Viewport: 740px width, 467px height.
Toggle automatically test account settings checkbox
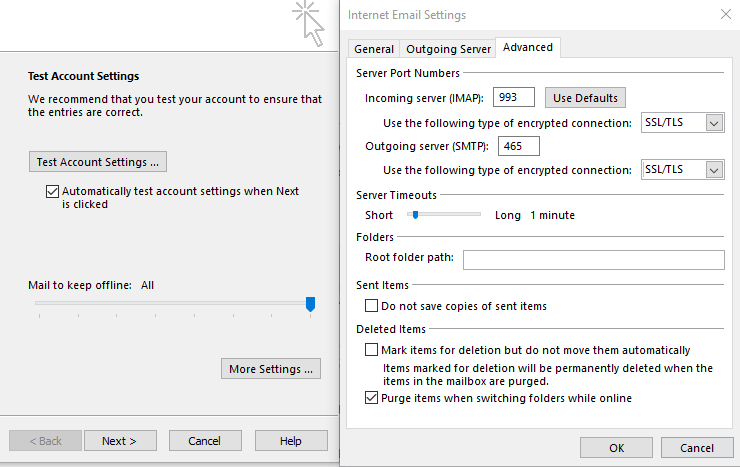pos(52,192)
